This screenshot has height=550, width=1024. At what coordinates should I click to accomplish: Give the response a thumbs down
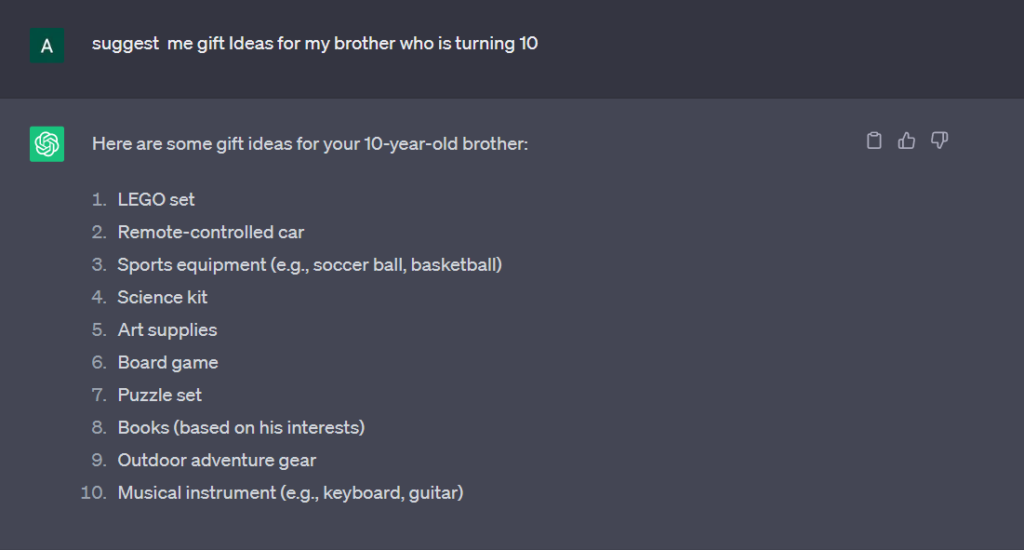click(x=939, y=140)
